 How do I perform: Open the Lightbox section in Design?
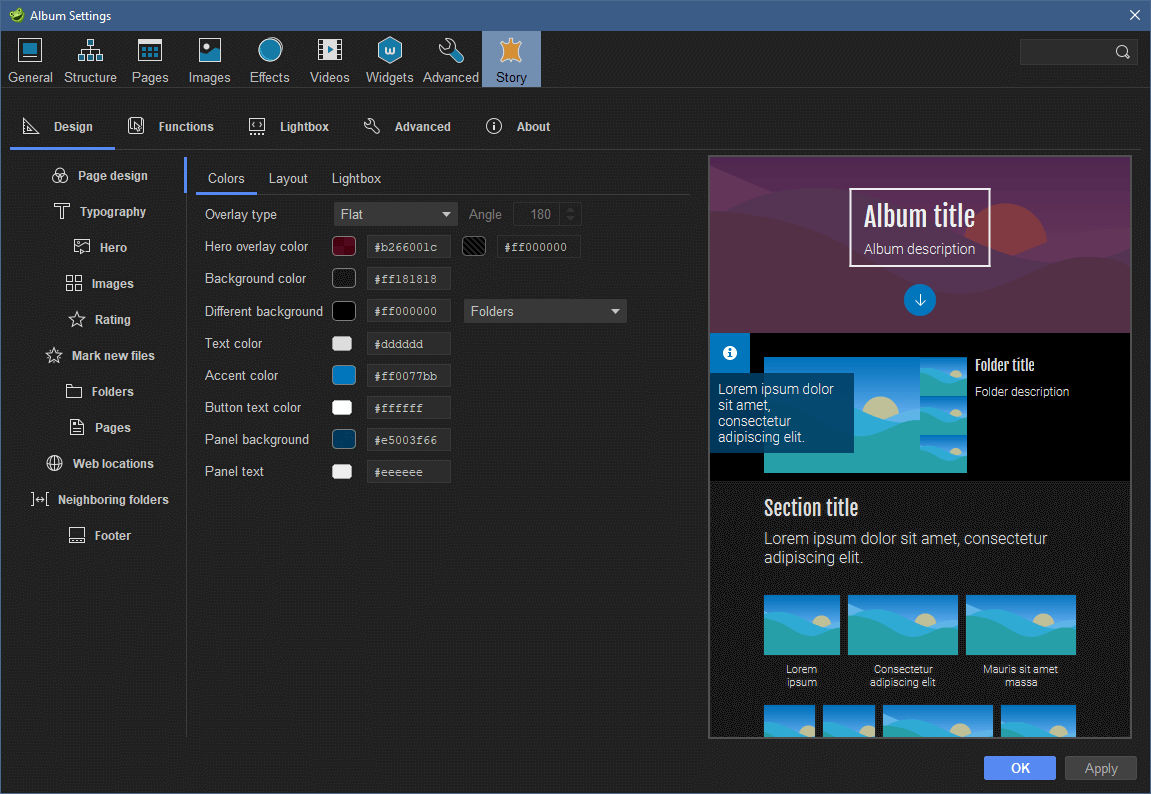[x=356, y=178]
